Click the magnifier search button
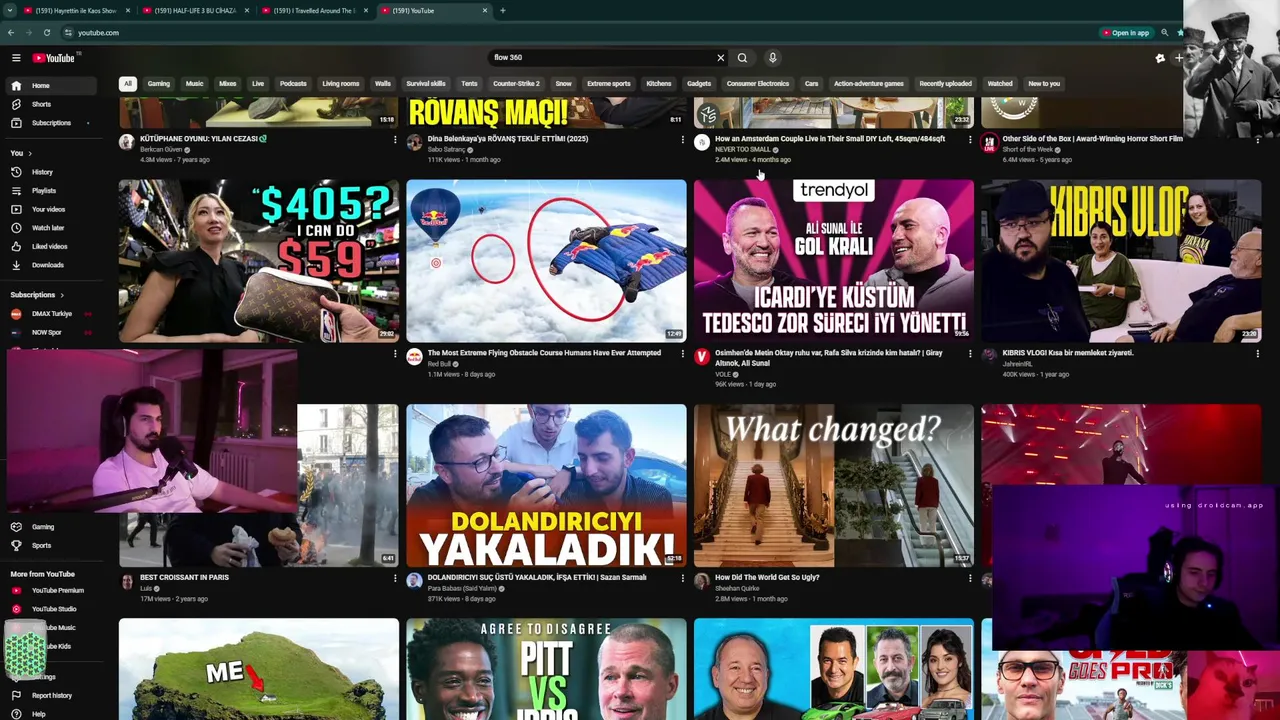The height and width of the screenshot is (720, 1280). pyautogui.click(x=742, y=58)
